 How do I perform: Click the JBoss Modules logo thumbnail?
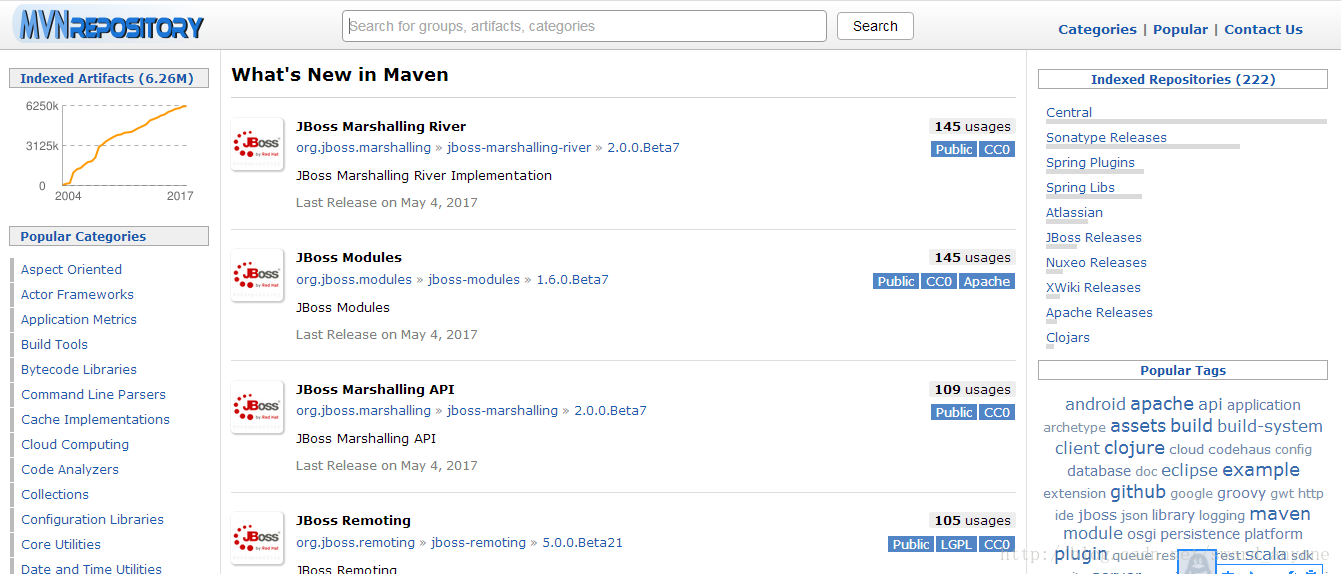click(257, 275)
